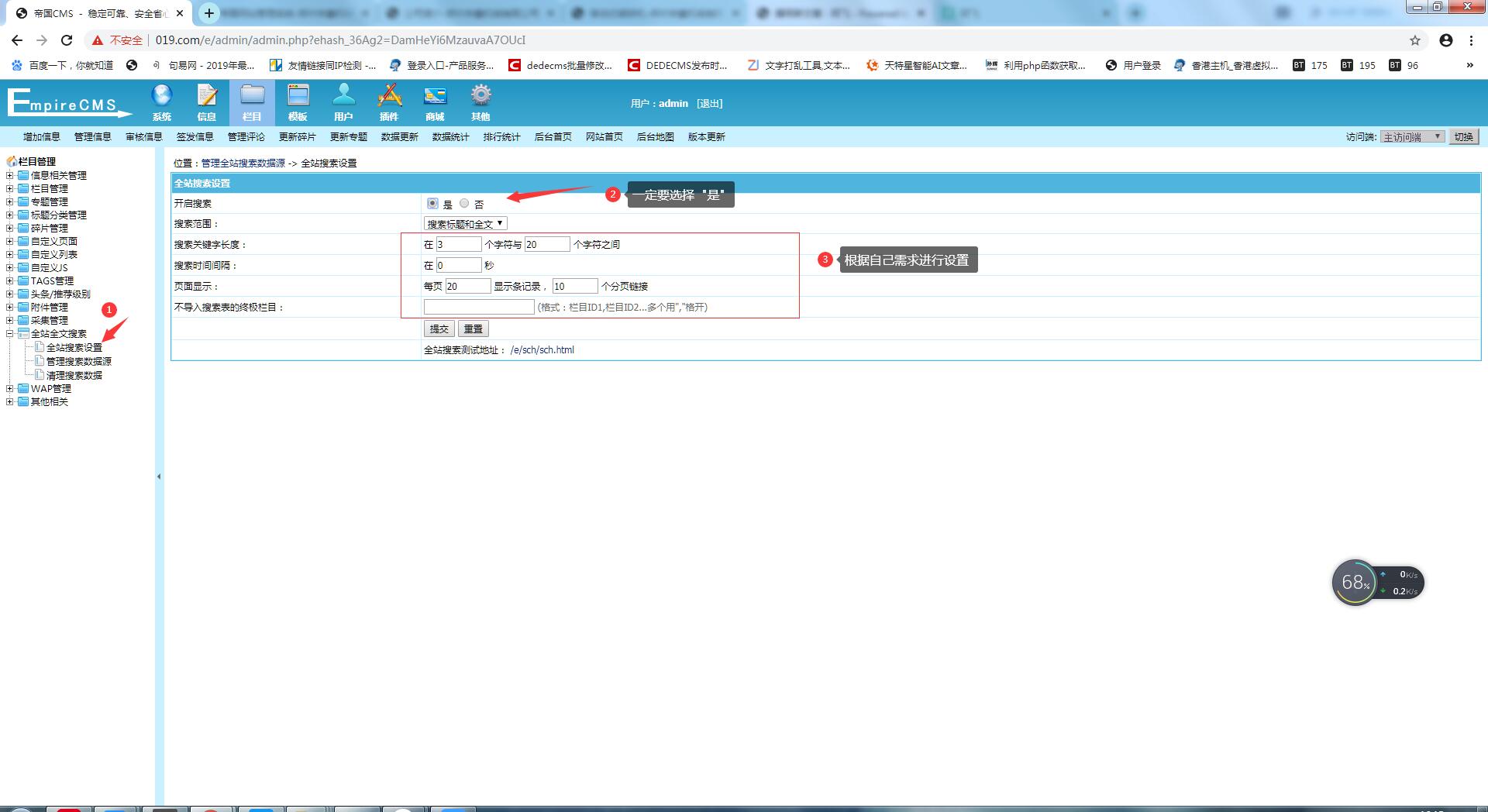Viewport: 1488px width, 812px height.
Task: Open Chrome profile account icon
Action: pyautogui.click(x=1446, y=40)
